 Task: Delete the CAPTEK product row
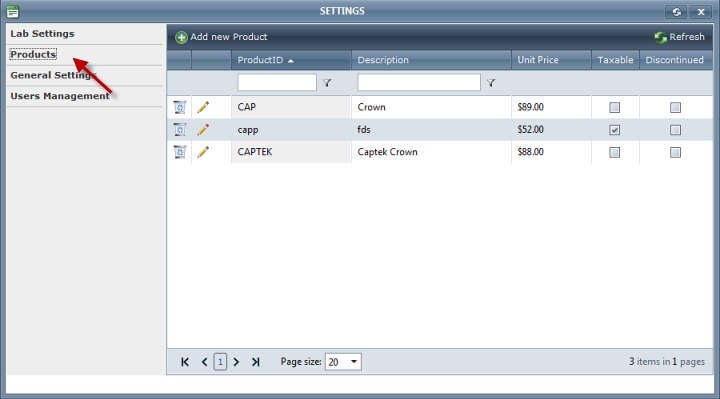pyautogui.click(x=180, y=152)
